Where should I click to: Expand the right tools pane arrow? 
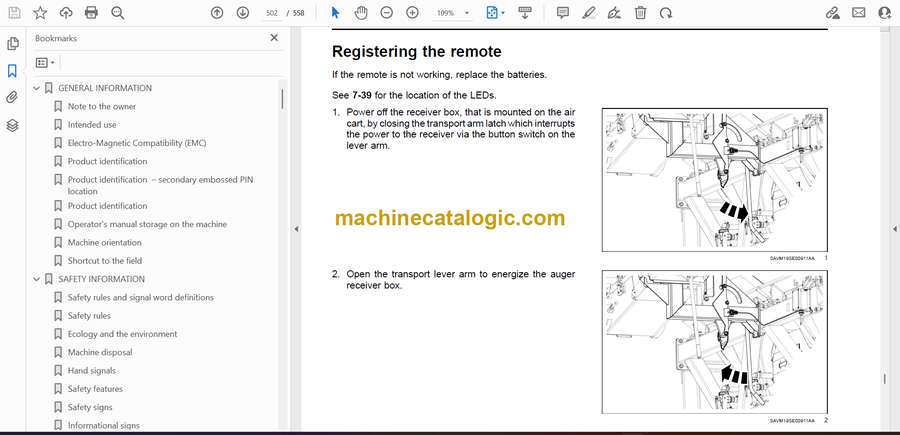pyautogui.click(x=894, y=229)
